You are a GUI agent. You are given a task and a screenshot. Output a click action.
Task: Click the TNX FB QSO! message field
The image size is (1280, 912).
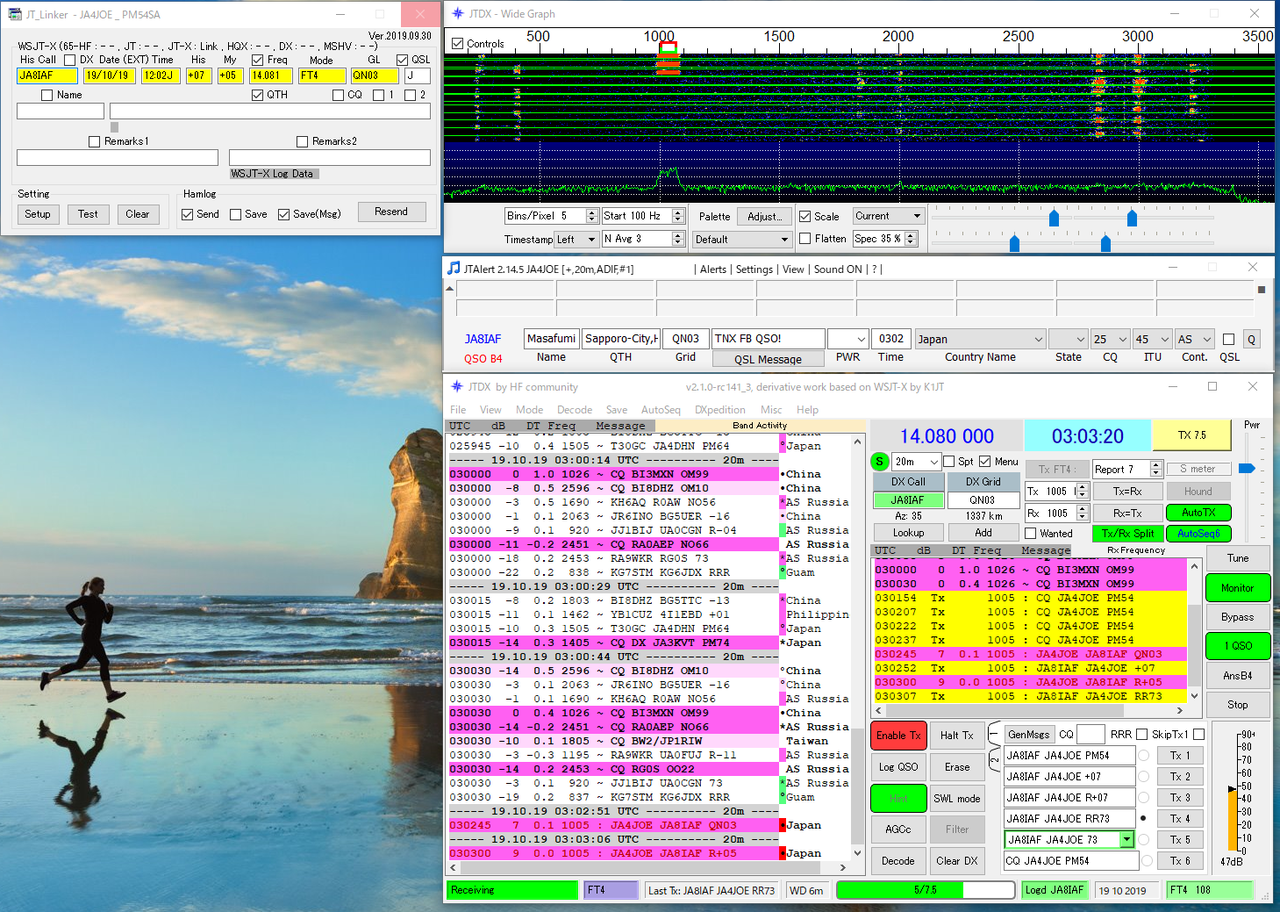(x=768, y=339)
